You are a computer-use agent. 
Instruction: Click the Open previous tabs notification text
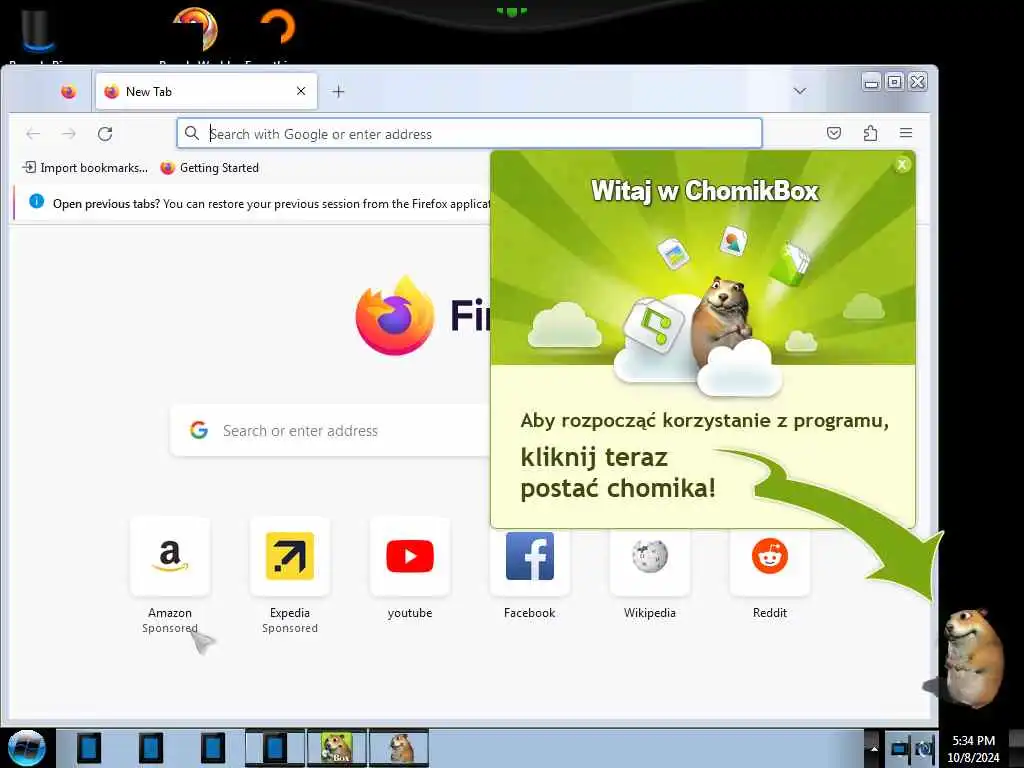(271, 204)
